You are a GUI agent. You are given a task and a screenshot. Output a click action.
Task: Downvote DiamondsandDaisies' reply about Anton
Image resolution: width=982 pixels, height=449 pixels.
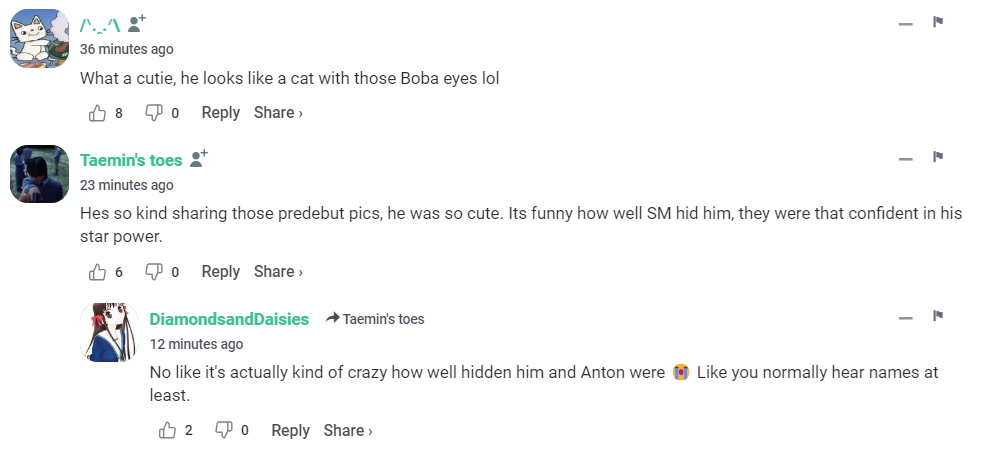click(224, 431)
